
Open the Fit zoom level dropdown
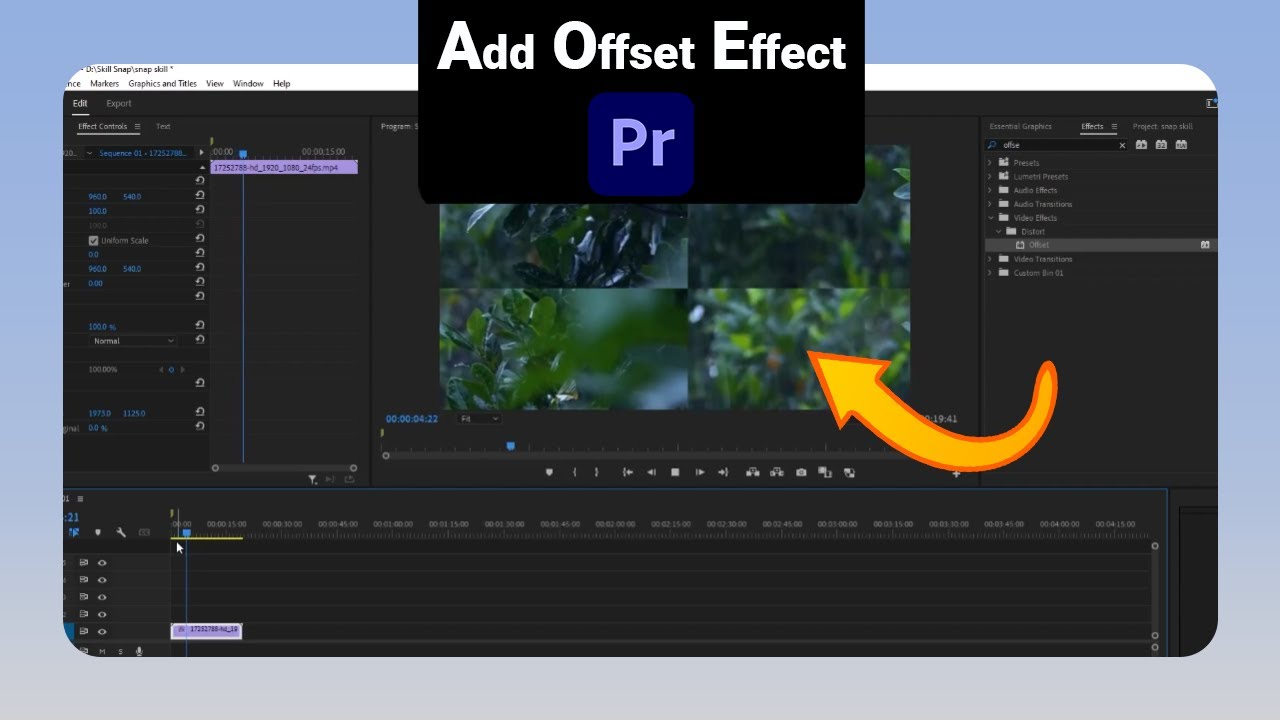480,418
